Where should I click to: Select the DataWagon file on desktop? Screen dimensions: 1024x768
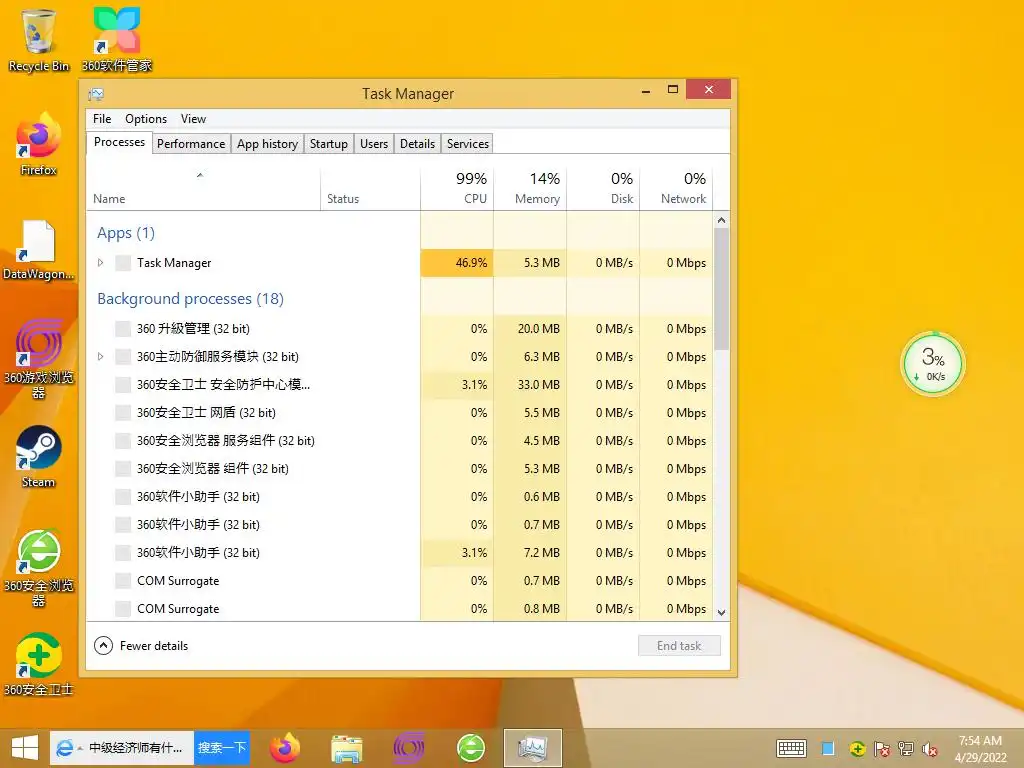click(39, 249)
